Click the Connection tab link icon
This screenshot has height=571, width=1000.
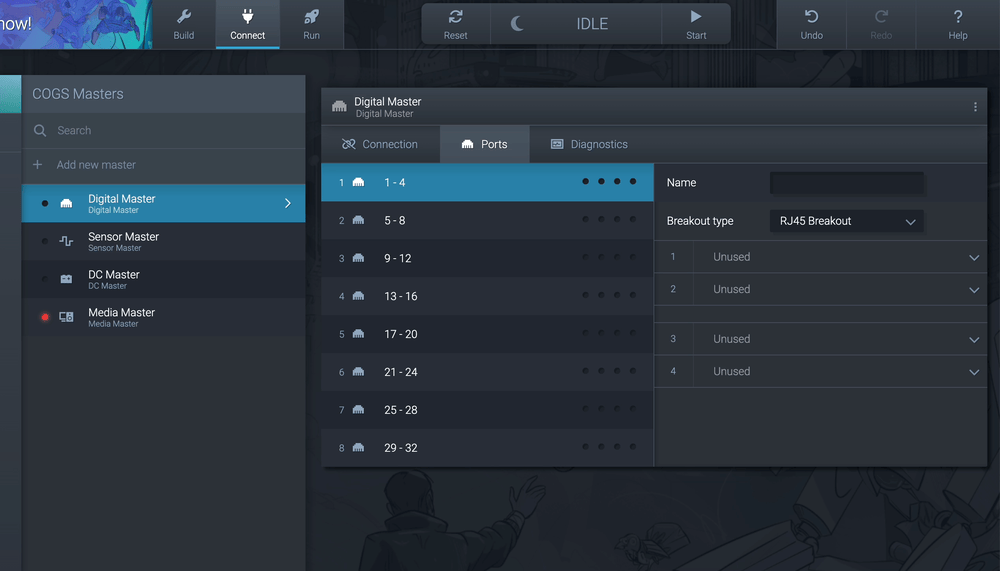[x=348, y=144]
